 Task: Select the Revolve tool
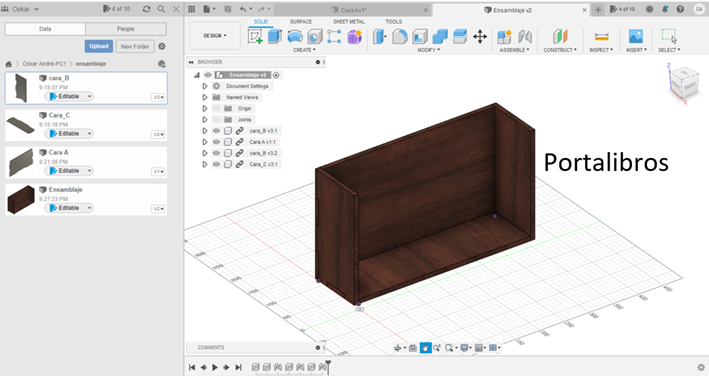click(x=295, y=37)
